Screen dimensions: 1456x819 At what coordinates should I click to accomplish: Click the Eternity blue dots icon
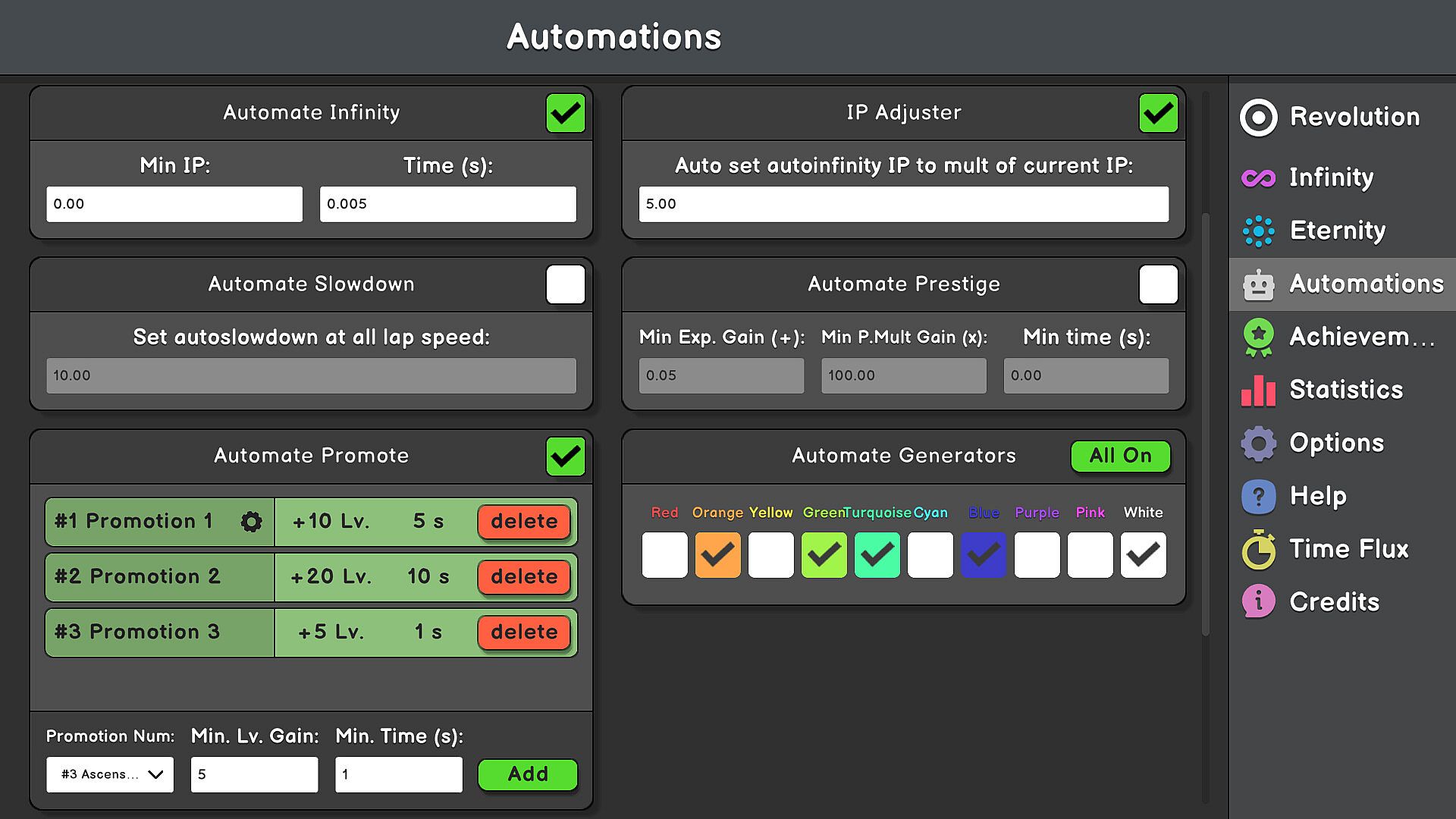click(1258, 231)
